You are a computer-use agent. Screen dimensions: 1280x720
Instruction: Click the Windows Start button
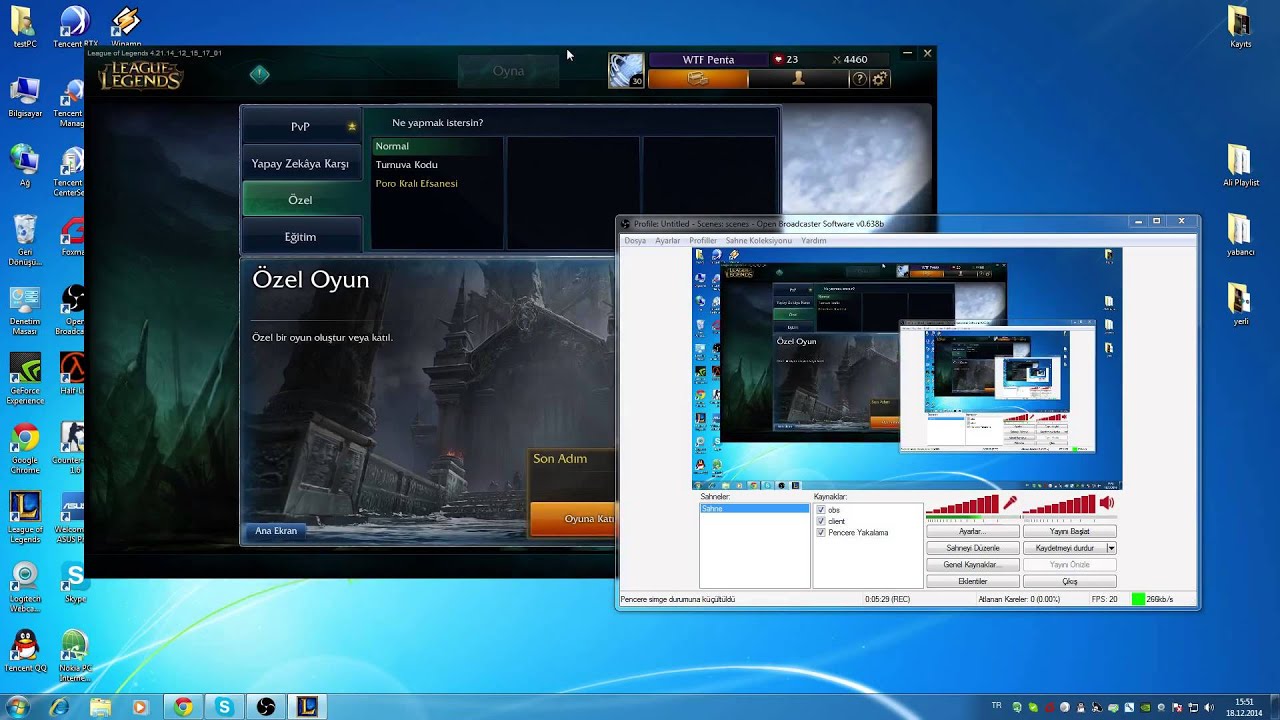[x=18, y=706]
